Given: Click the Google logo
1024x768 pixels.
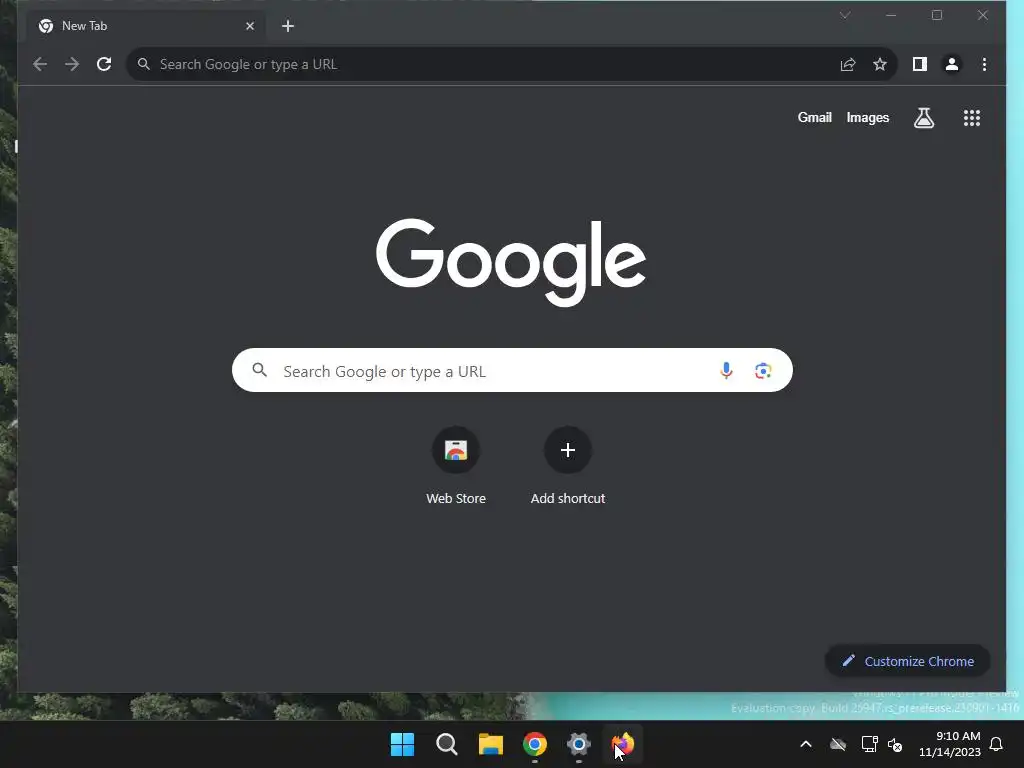Looking at the screenshot, I should (511, 262).
